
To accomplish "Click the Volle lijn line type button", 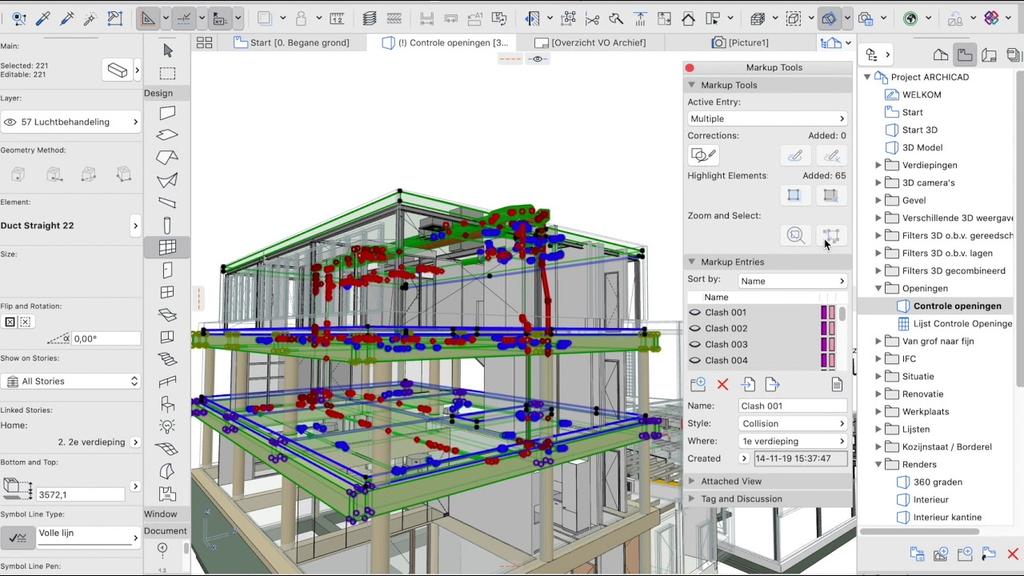I will point(89,537).
